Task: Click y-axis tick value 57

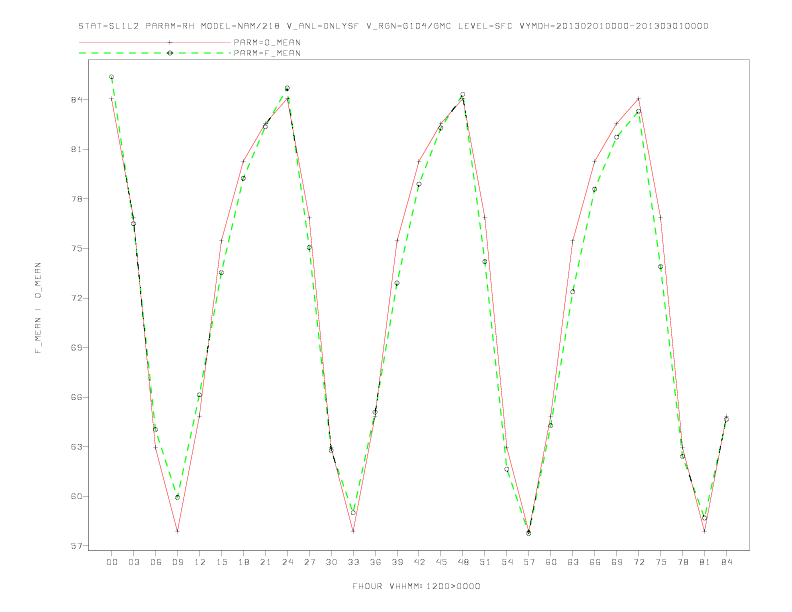Action: click(76, 546)
